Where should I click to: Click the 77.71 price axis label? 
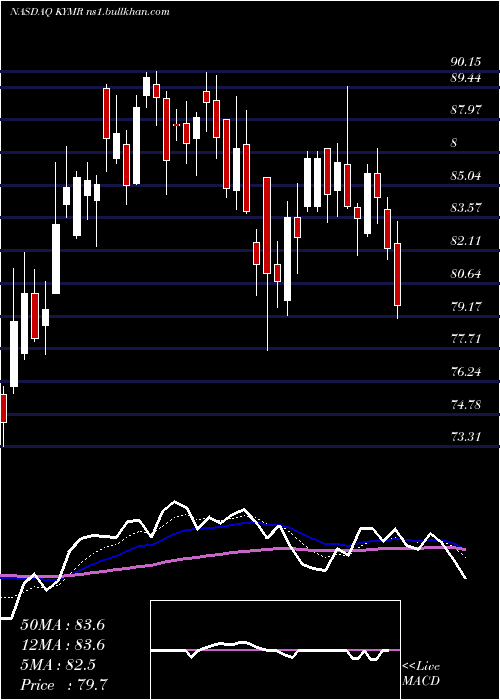coord(466,339)
